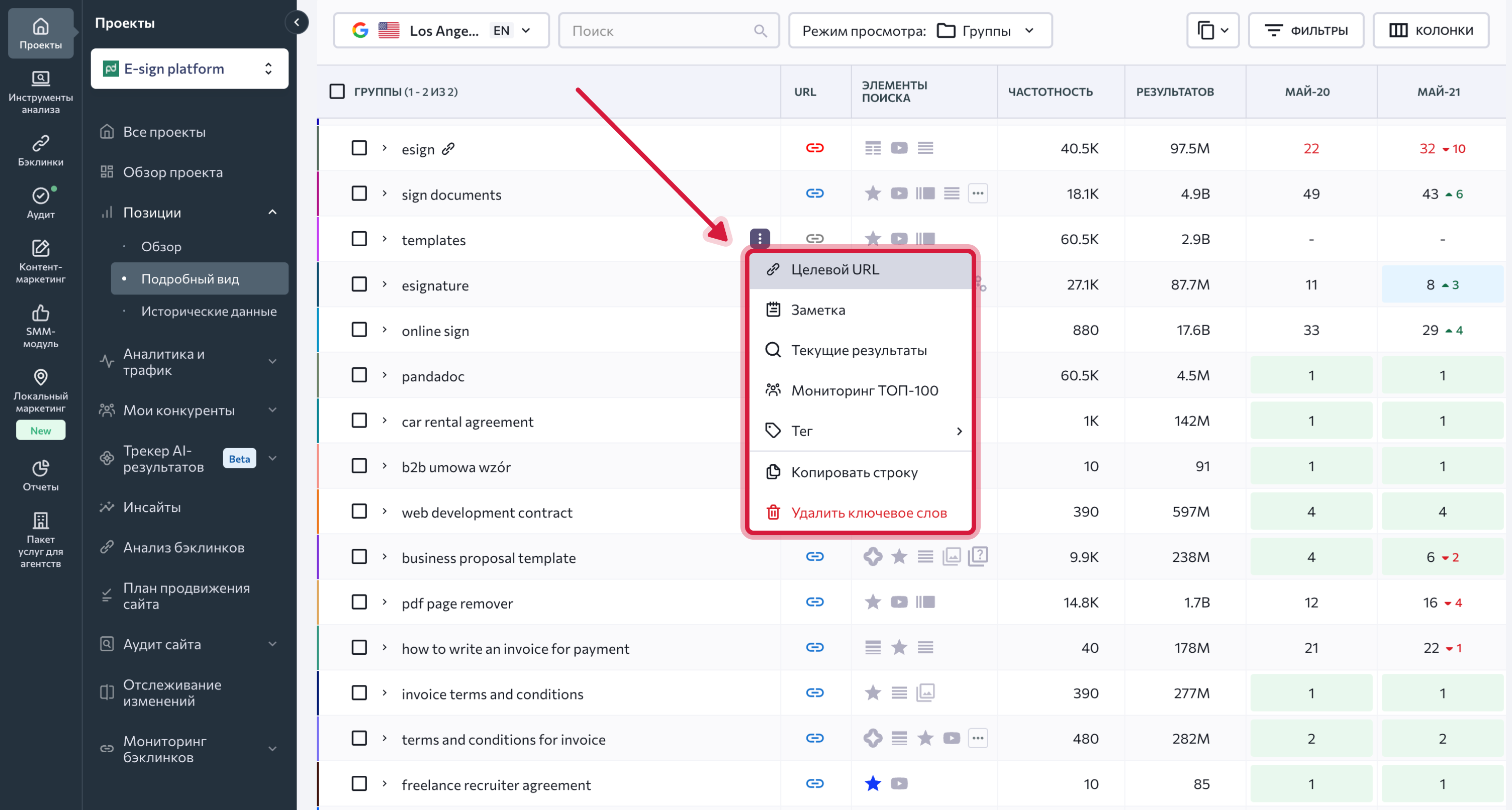Click the URL link icon for invoice terms and conditions

(815, 692)
